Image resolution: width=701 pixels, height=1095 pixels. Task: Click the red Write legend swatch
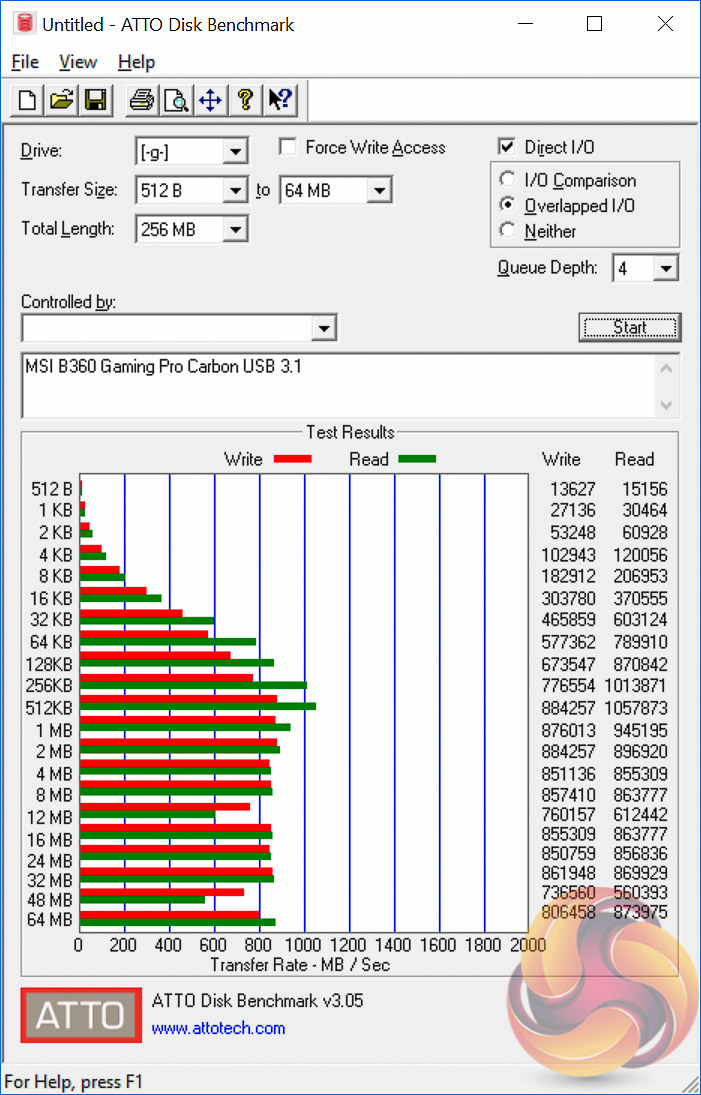tap(293, 459)
